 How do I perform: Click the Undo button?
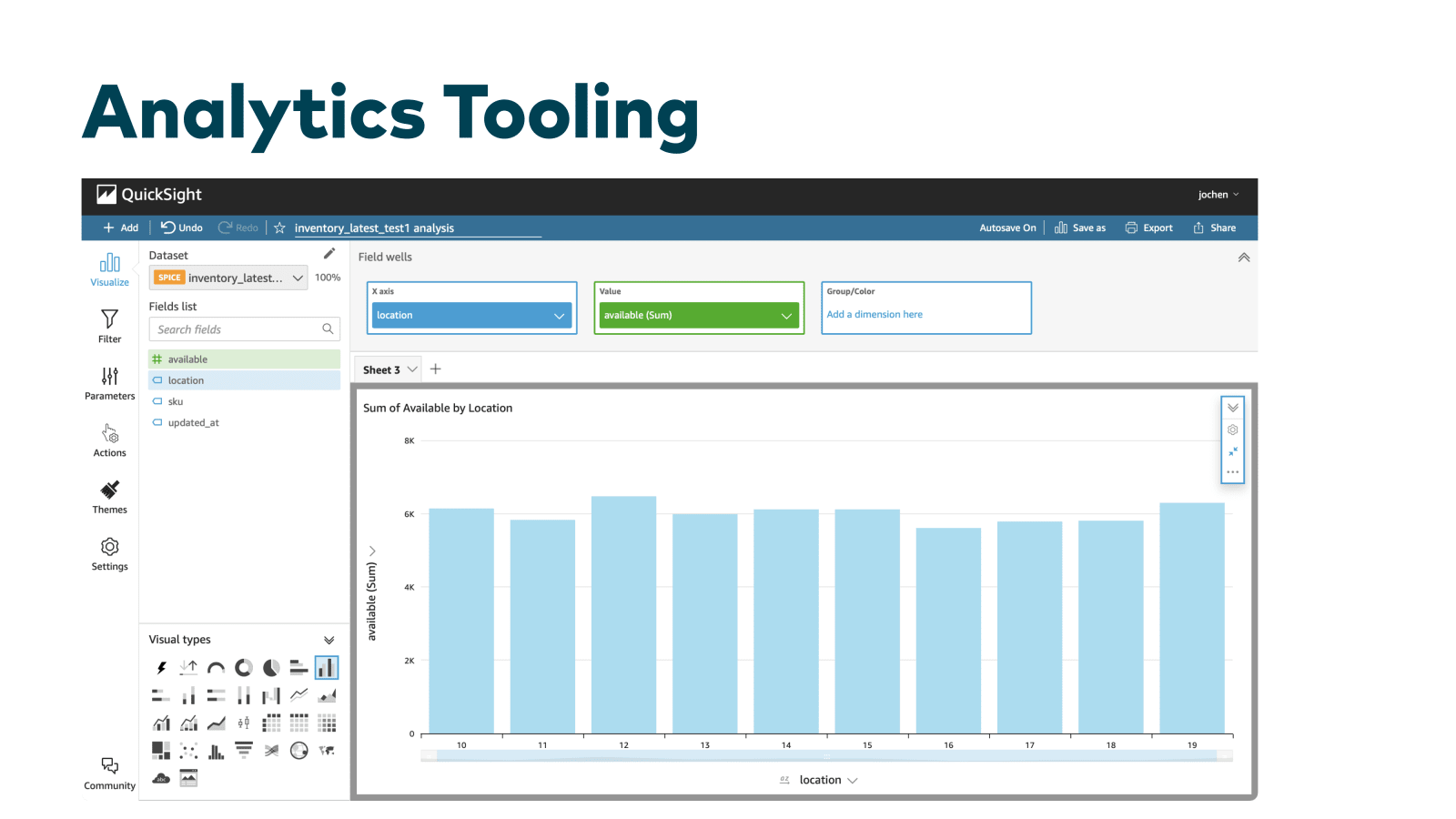182,227
